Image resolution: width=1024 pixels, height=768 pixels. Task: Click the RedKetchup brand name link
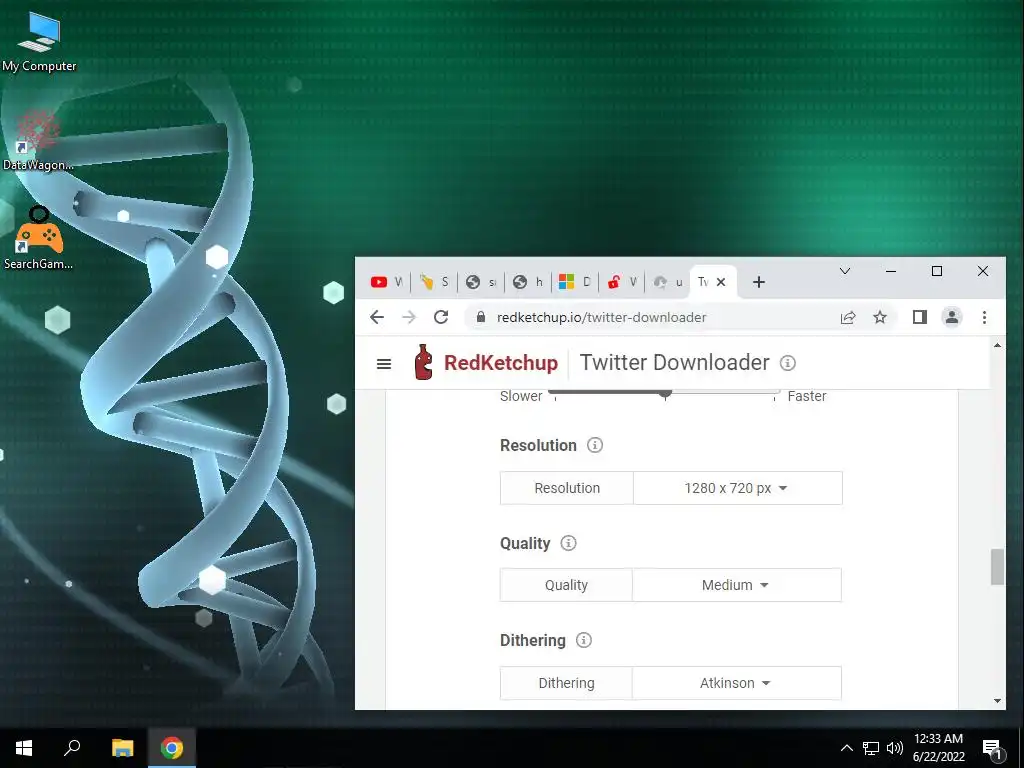pos(501,362)
